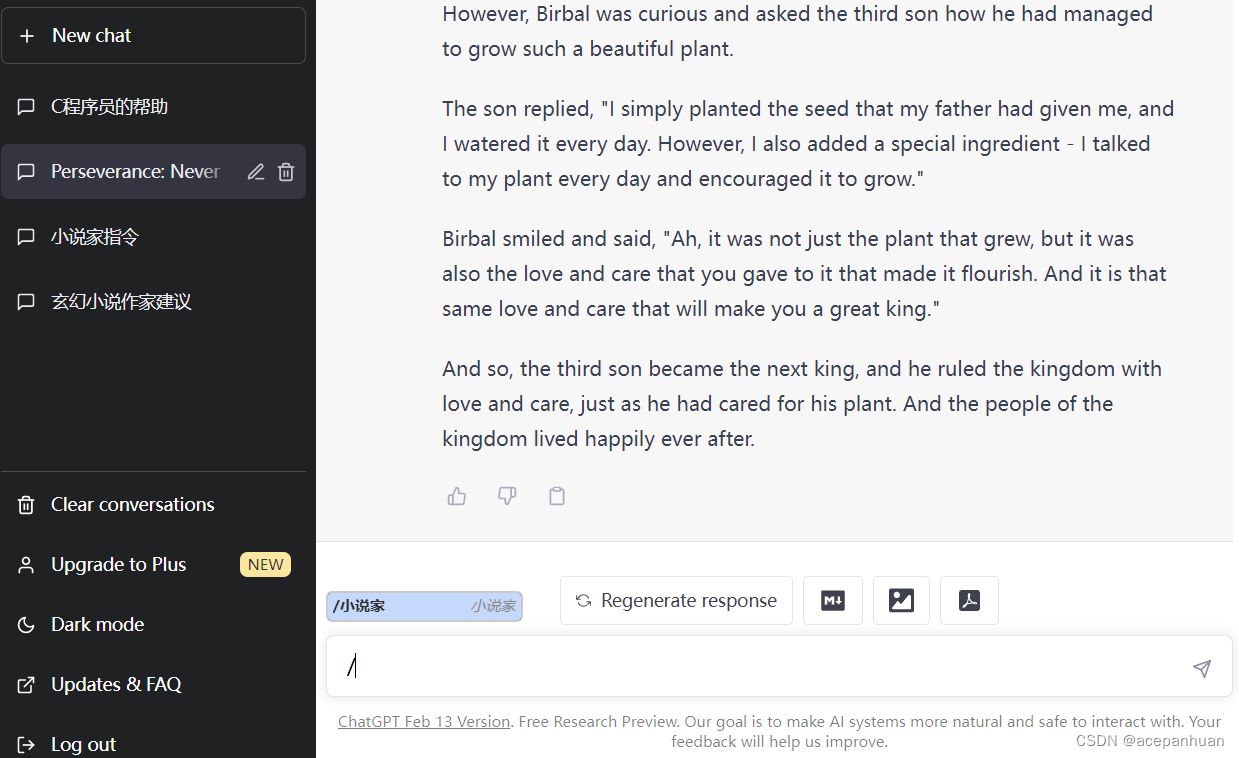
Task: Click chat bubble icon beside 小说家指令
Action: tap(27, 237)
